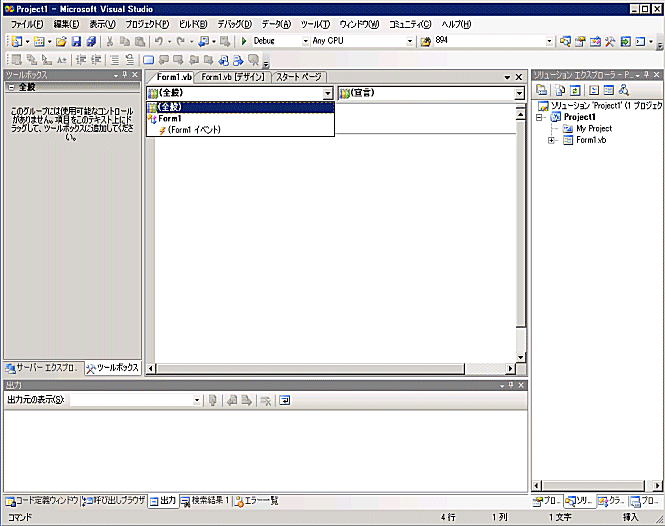Open the output source 出力元の表示 dropdown
Viewport: 665px width, 526px height.
point(197,400)
